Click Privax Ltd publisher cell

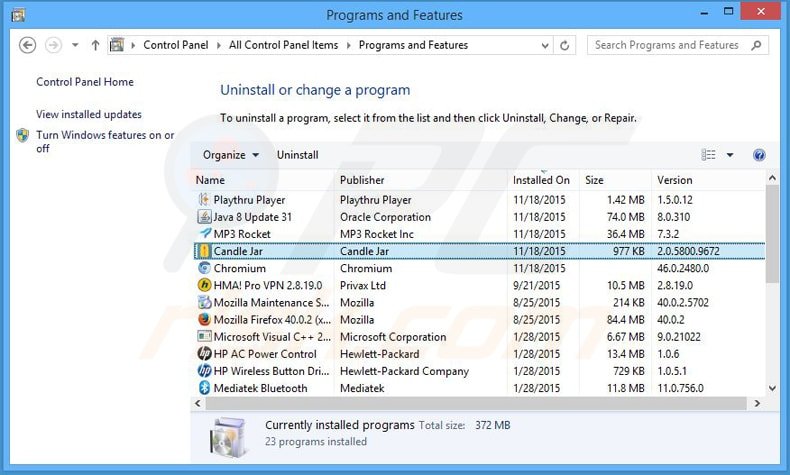click(363, 286)
